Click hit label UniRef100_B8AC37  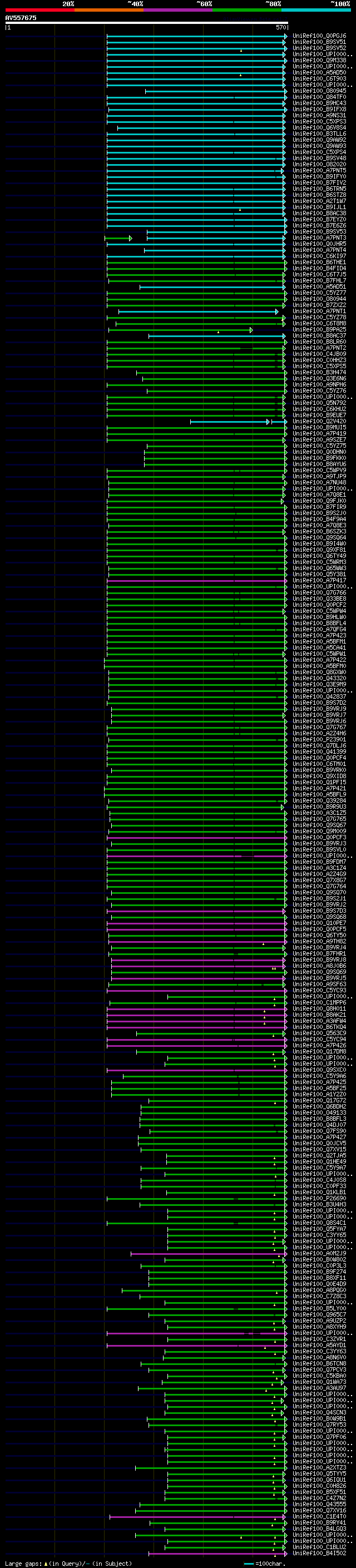click(x=319, y=336)
